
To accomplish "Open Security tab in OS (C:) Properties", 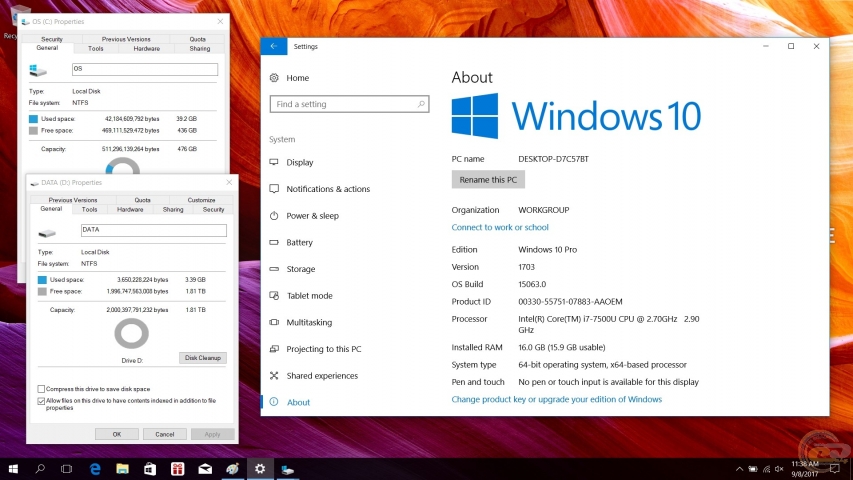I will pos(52,39).
